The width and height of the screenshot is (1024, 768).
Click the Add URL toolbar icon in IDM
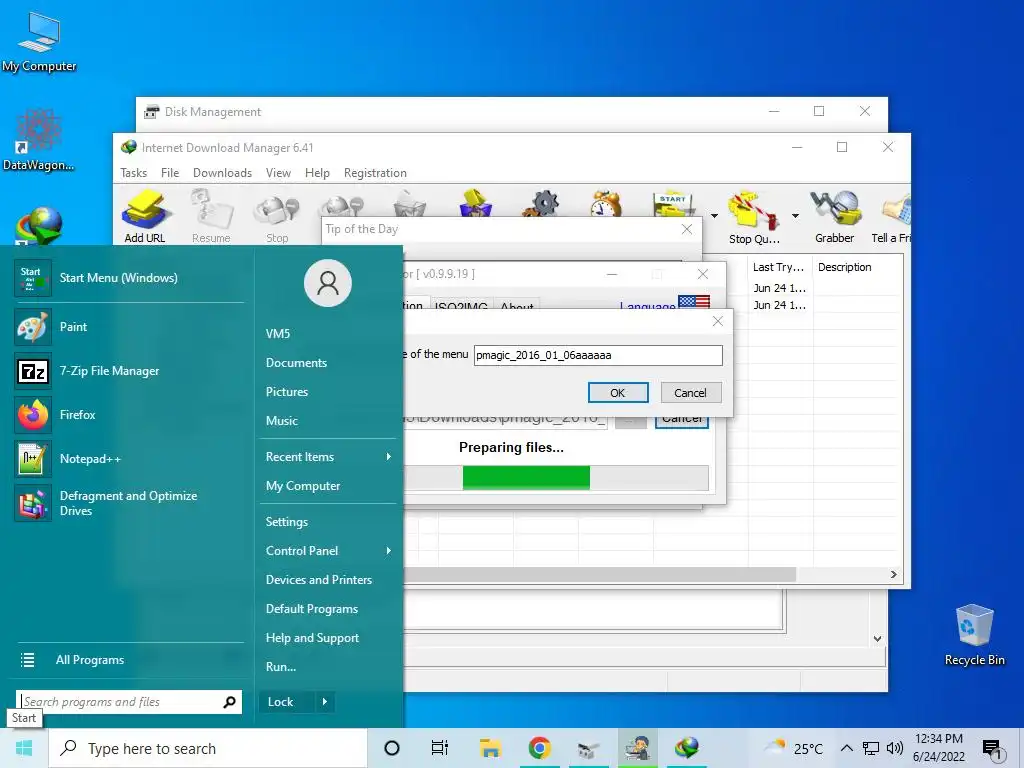[146, 216]
